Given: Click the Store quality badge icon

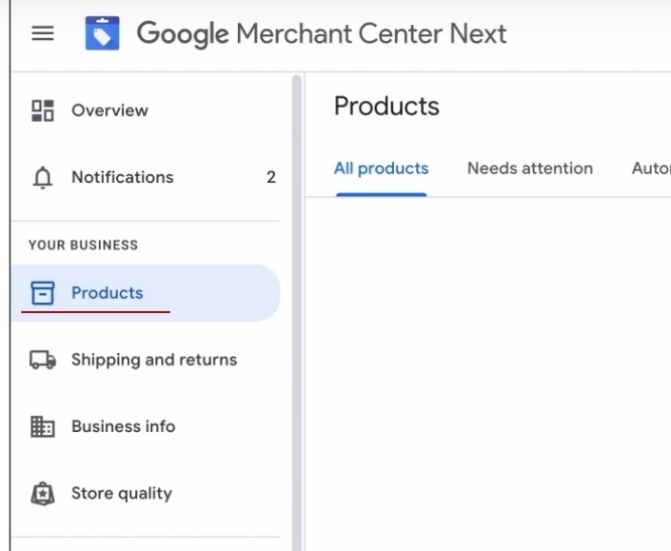Looking at the screenshot, I should [x=42, y=493].
